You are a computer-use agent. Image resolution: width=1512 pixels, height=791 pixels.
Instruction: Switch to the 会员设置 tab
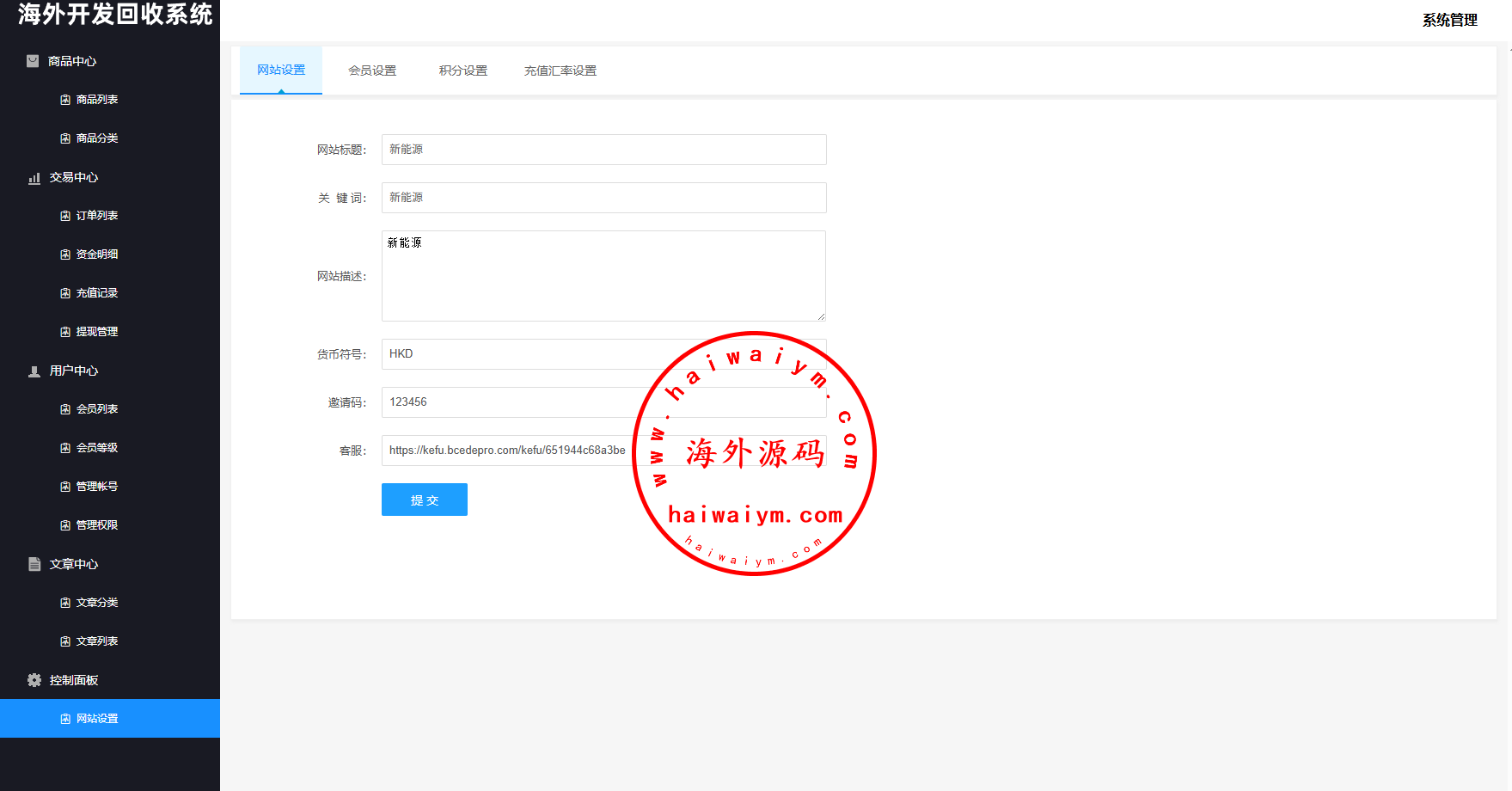click(x=372, y=71)
